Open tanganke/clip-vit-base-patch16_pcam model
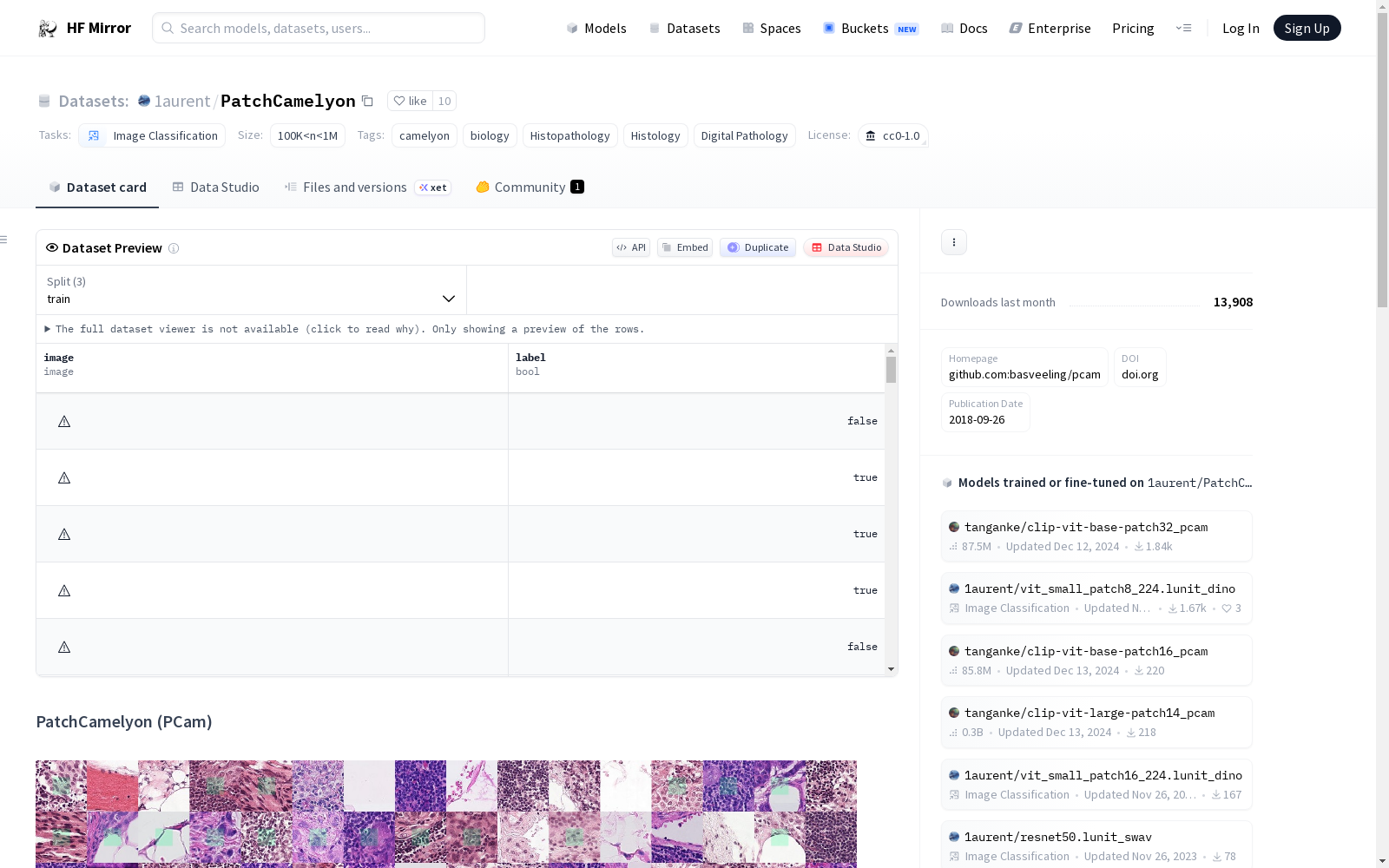Image resolution: width=1389 pixels, height=868 pixels. click(x=1096, y=661)
